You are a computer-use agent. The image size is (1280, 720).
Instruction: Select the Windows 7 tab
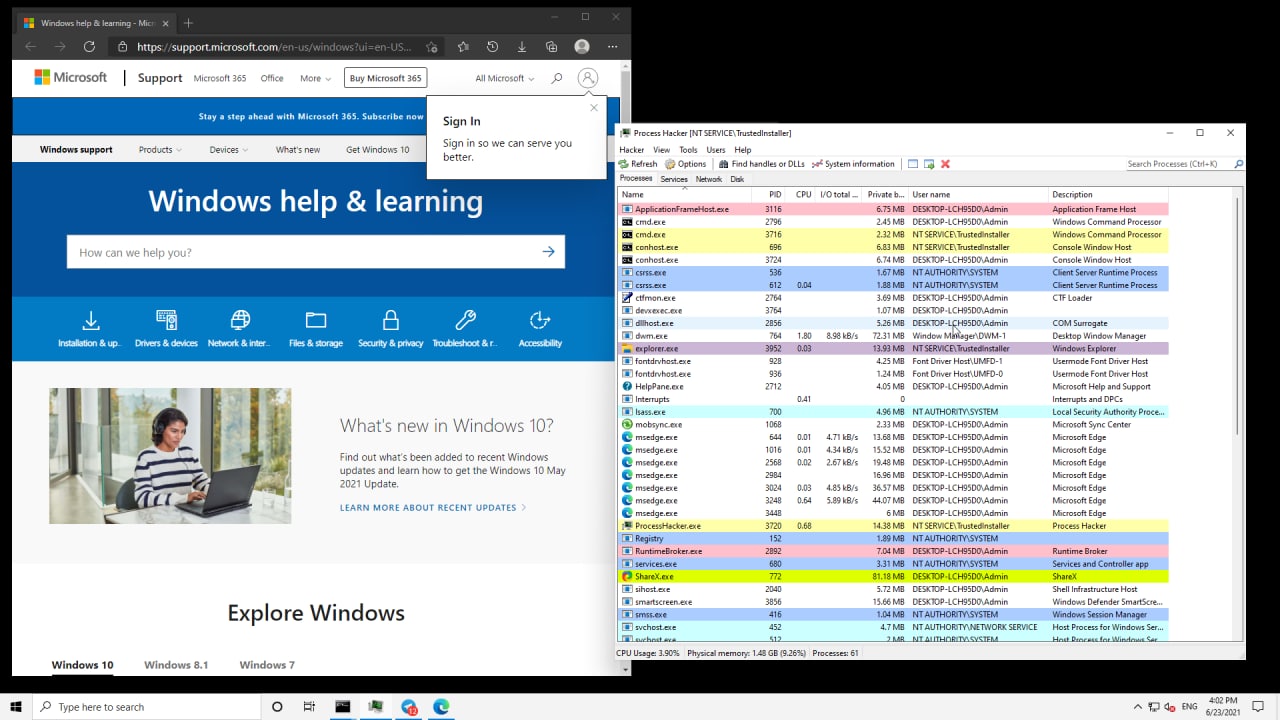point(267,665)
